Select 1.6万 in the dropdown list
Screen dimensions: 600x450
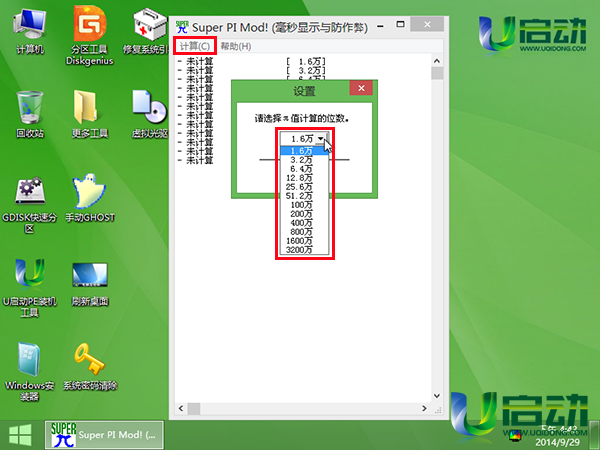click(x=304, y=151)
